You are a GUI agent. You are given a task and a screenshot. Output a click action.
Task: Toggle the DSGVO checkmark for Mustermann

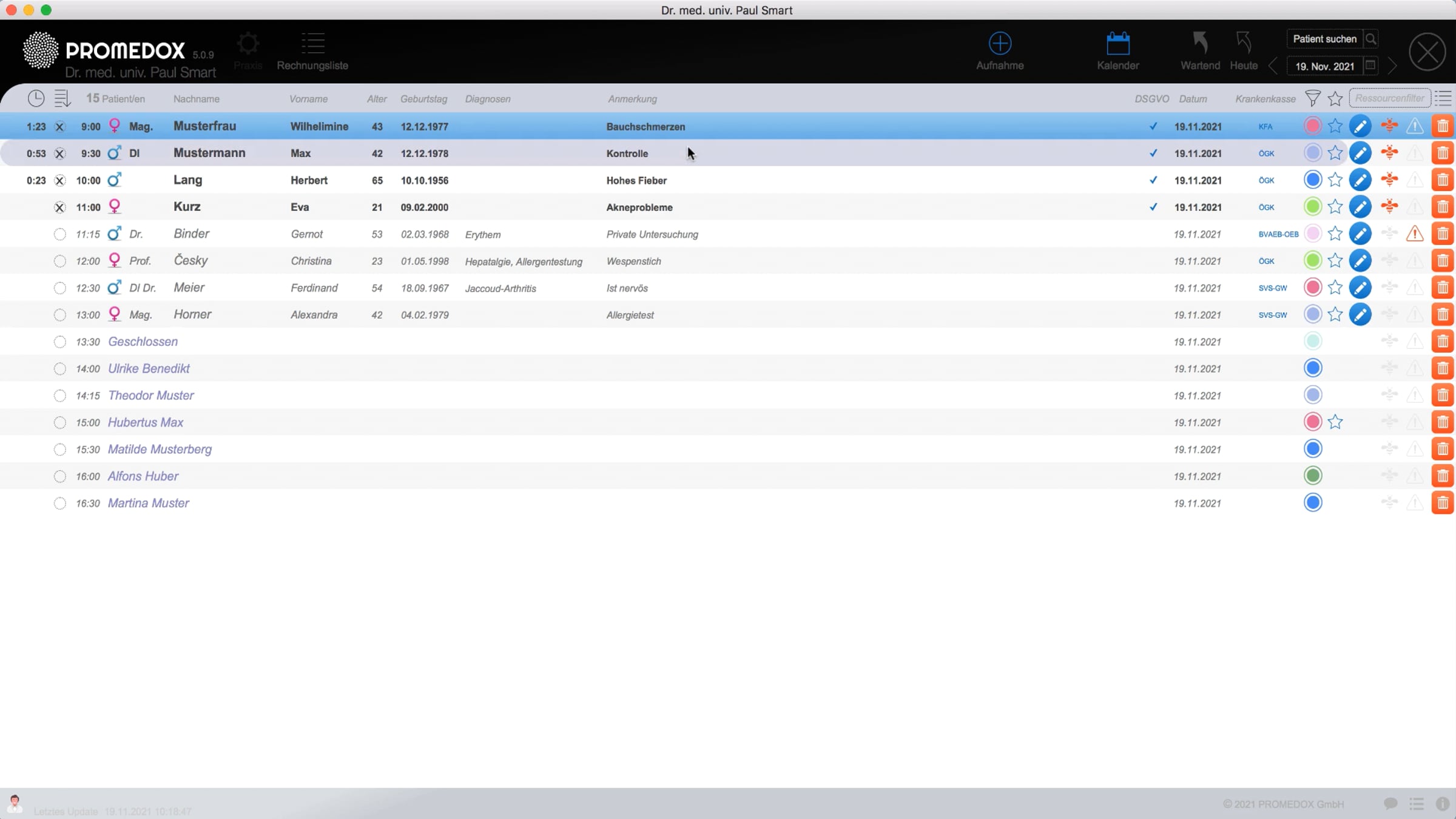1153,153
